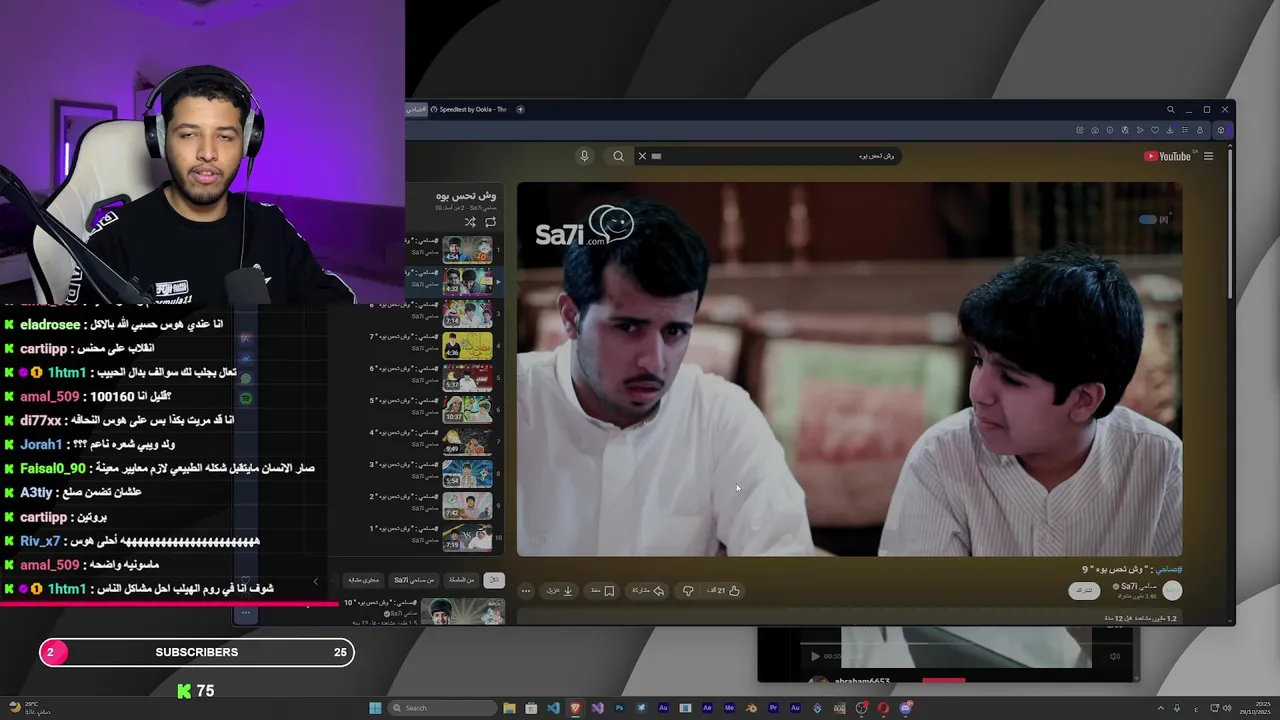Image resolution: width=1280 pixels, height=720 pixels.
Task: Open Discord from the taskbar
Action: (905, 708)
